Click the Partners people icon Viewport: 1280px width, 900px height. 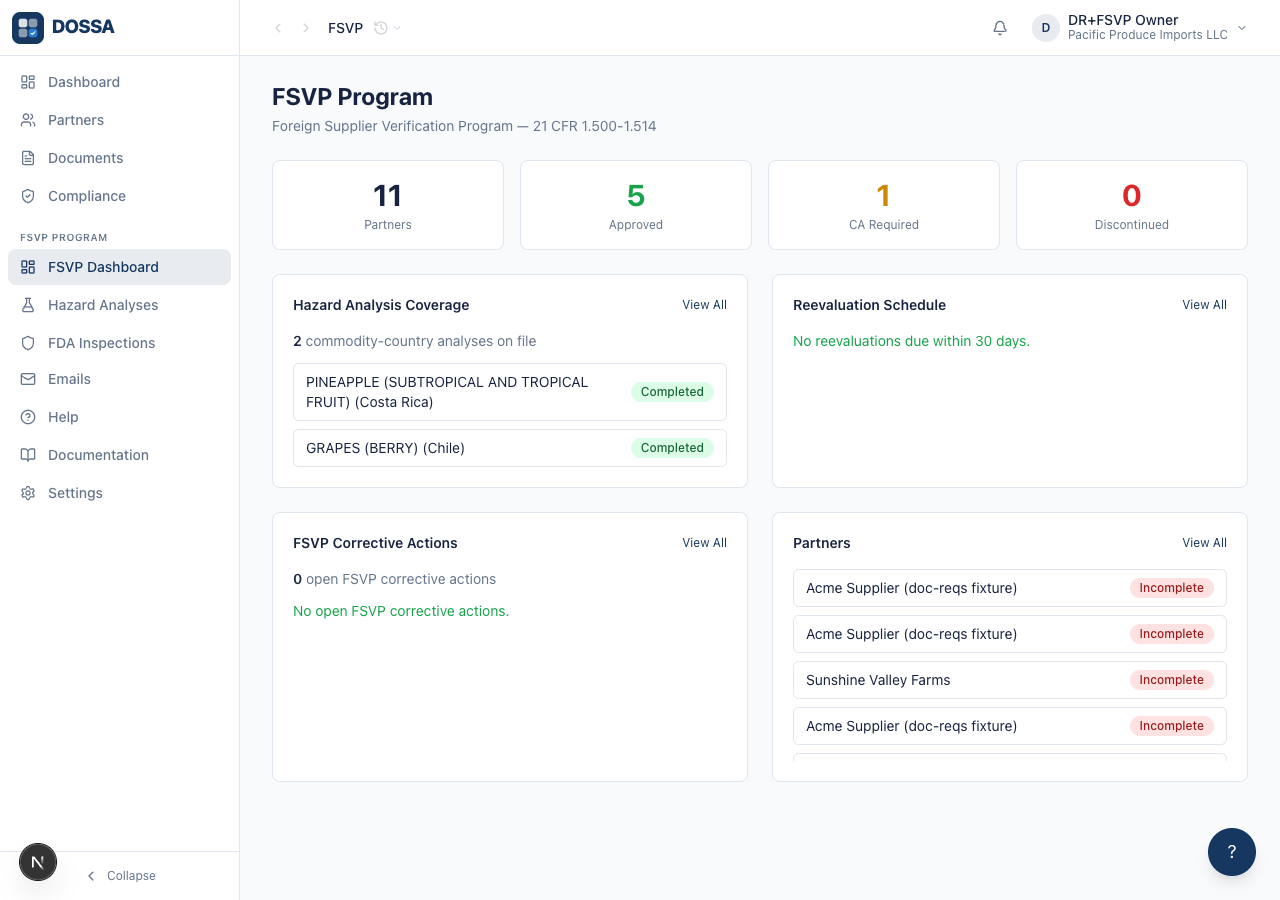point(28,120)
